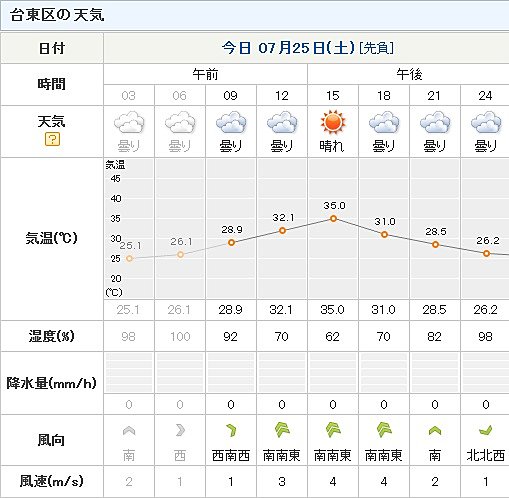Click the 35.0 temperature point on graph
Screen dimensions: 509x498
pos(333,219)
